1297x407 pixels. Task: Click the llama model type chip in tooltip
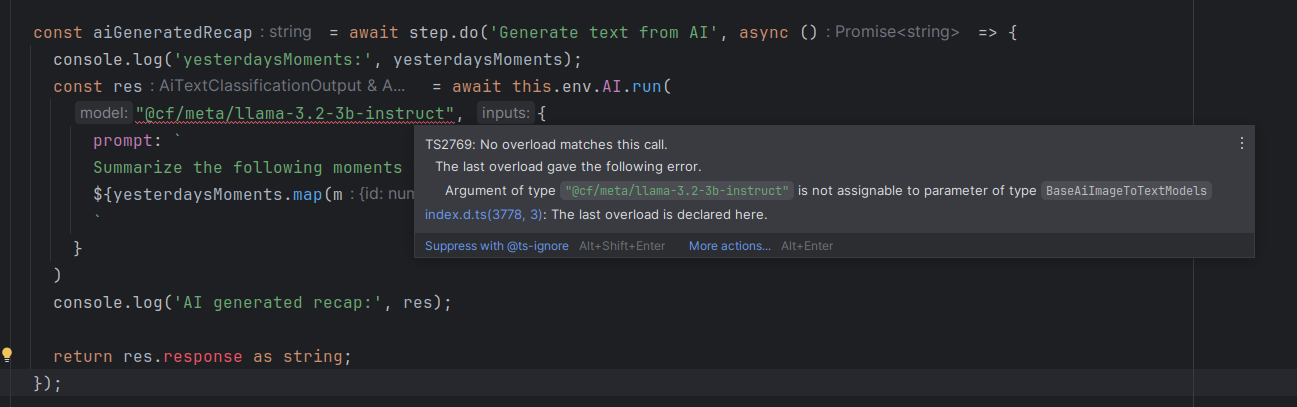(677, 190)
